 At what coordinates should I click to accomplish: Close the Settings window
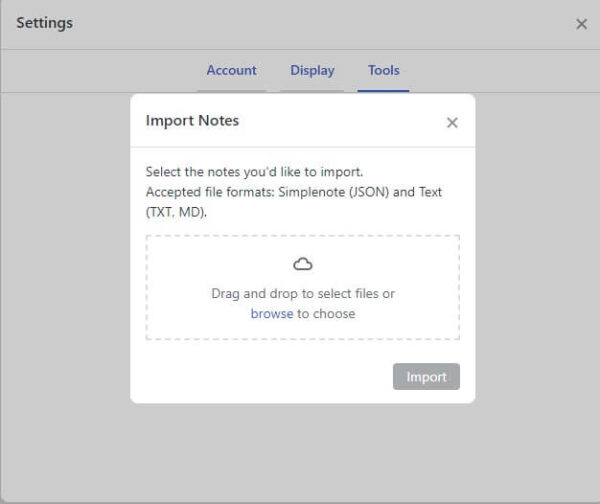pyautogui.click(x=581, y=24)
